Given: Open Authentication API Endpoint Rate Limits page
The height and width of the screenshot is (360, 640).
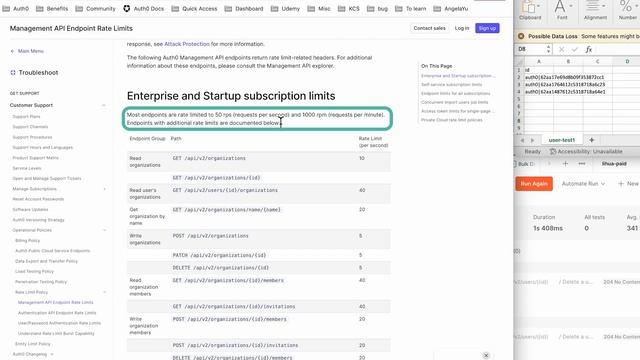Looking at the screenshot, I should 57,313.
